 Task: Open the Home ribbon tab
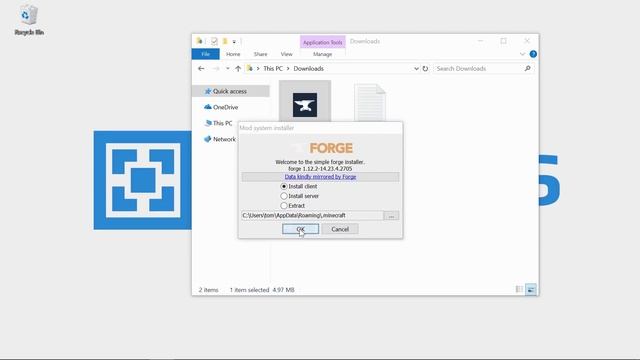click(233, 54)
